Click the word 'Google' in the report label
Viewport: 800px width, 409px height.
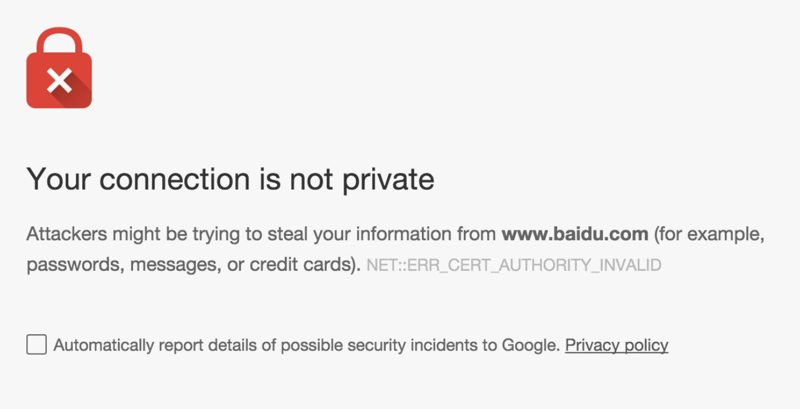(528, 346)
